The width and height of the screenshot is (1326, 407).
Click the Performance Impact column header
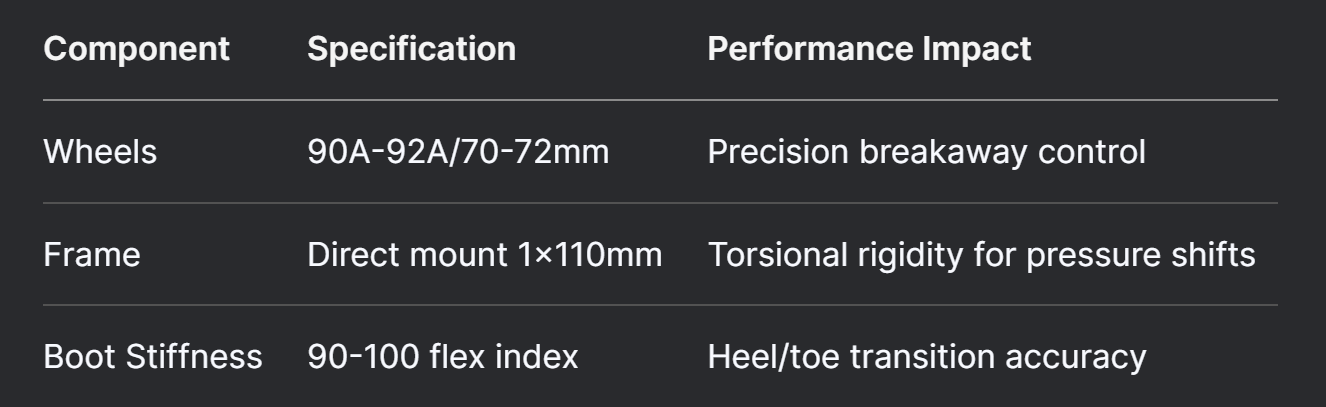tap(869, 50)
